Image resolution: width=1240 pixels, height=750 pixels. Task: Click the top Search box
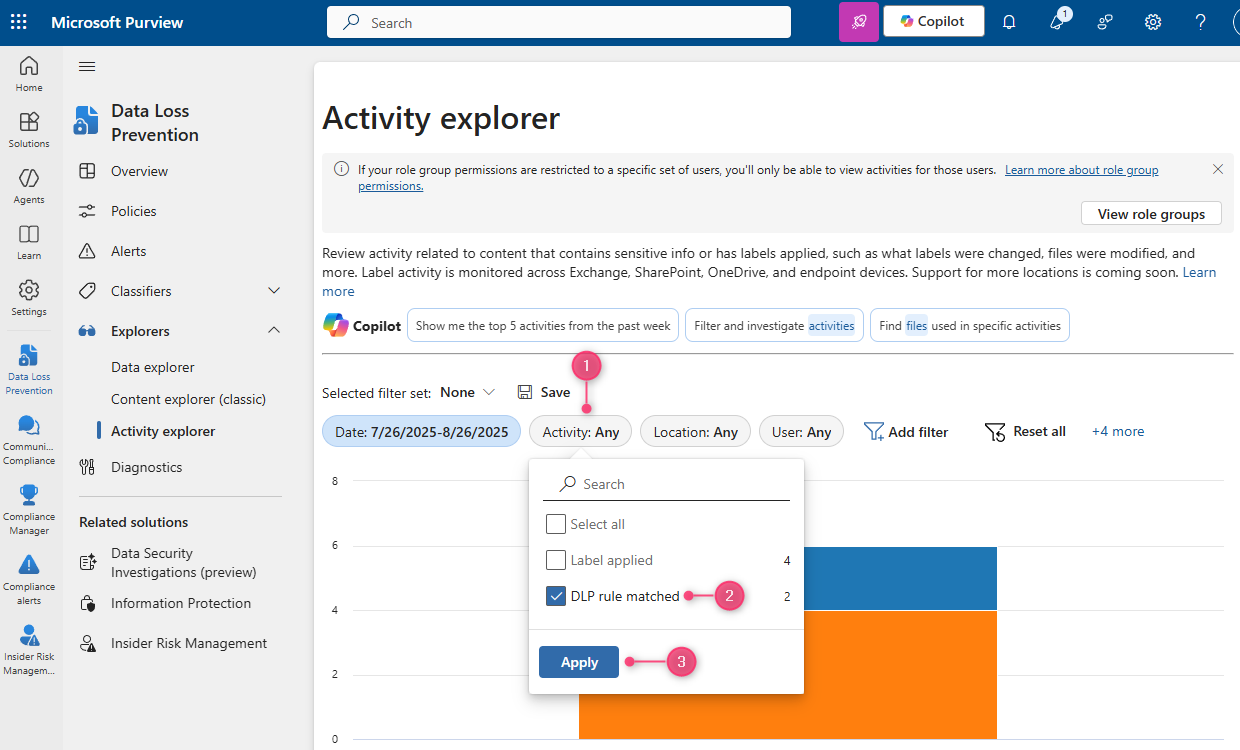click(559, 22)
